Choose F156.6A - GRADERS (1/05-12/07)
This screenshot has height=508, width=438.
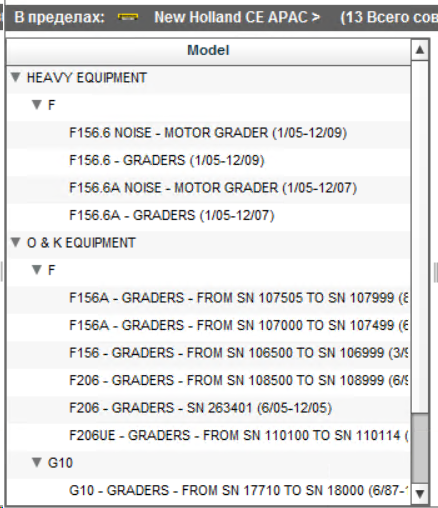(x=172, y=215)
